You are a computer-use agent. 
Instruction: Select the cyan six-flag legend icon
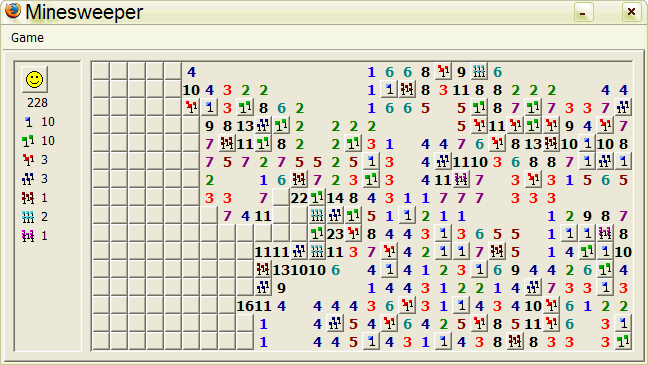(x=28, y=217)
